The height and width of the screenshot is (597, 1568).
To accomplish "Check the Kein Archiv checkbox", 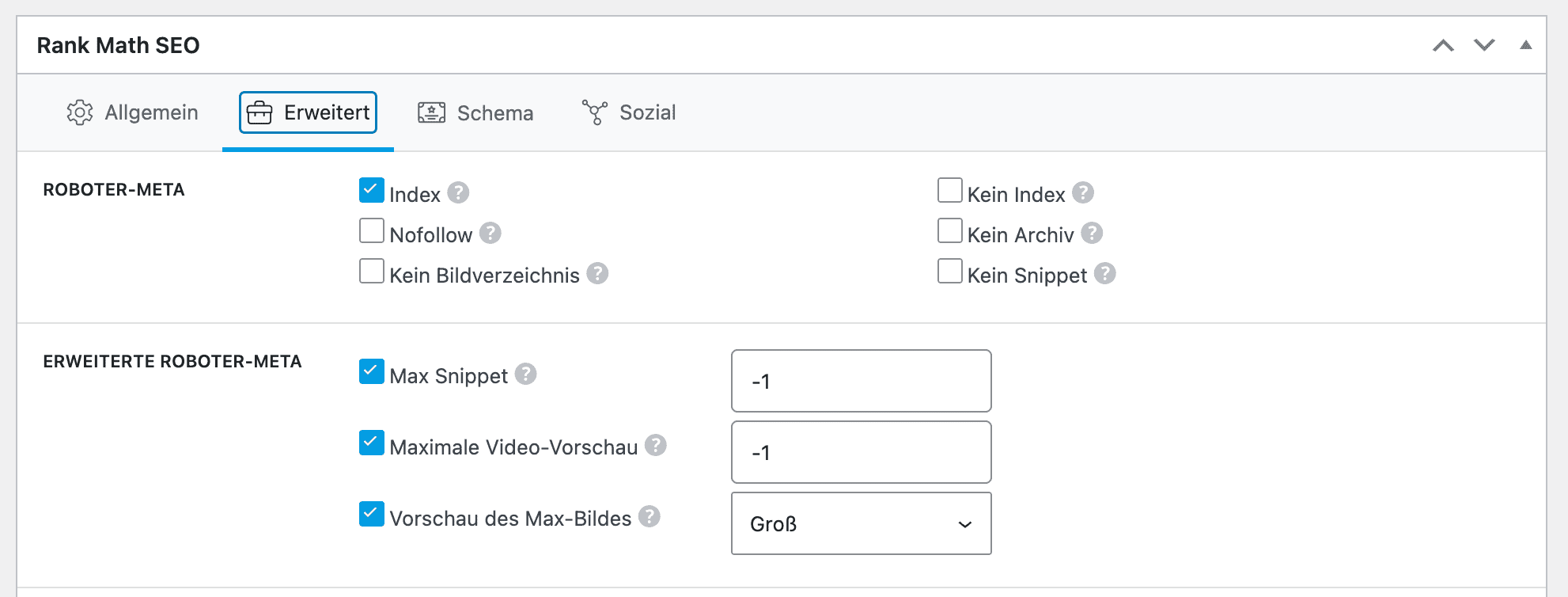I will 950,230.
